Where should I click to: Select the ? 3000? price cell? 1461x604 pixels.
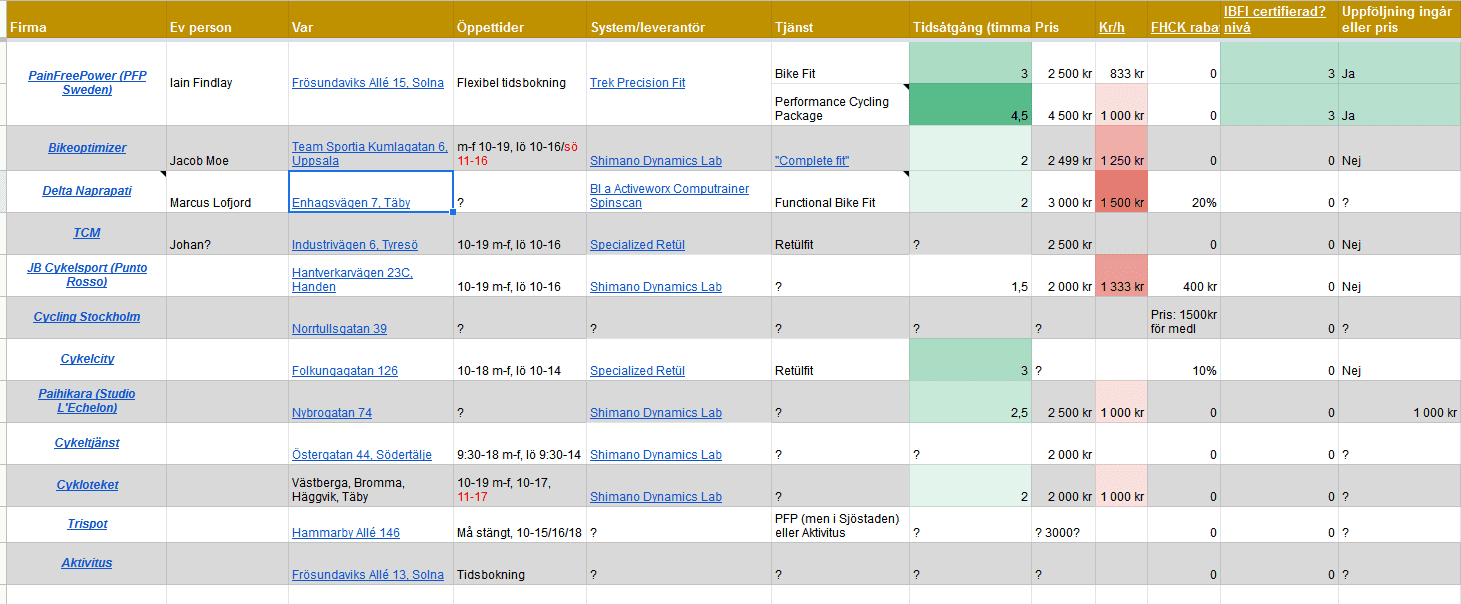click(1063, 524)
